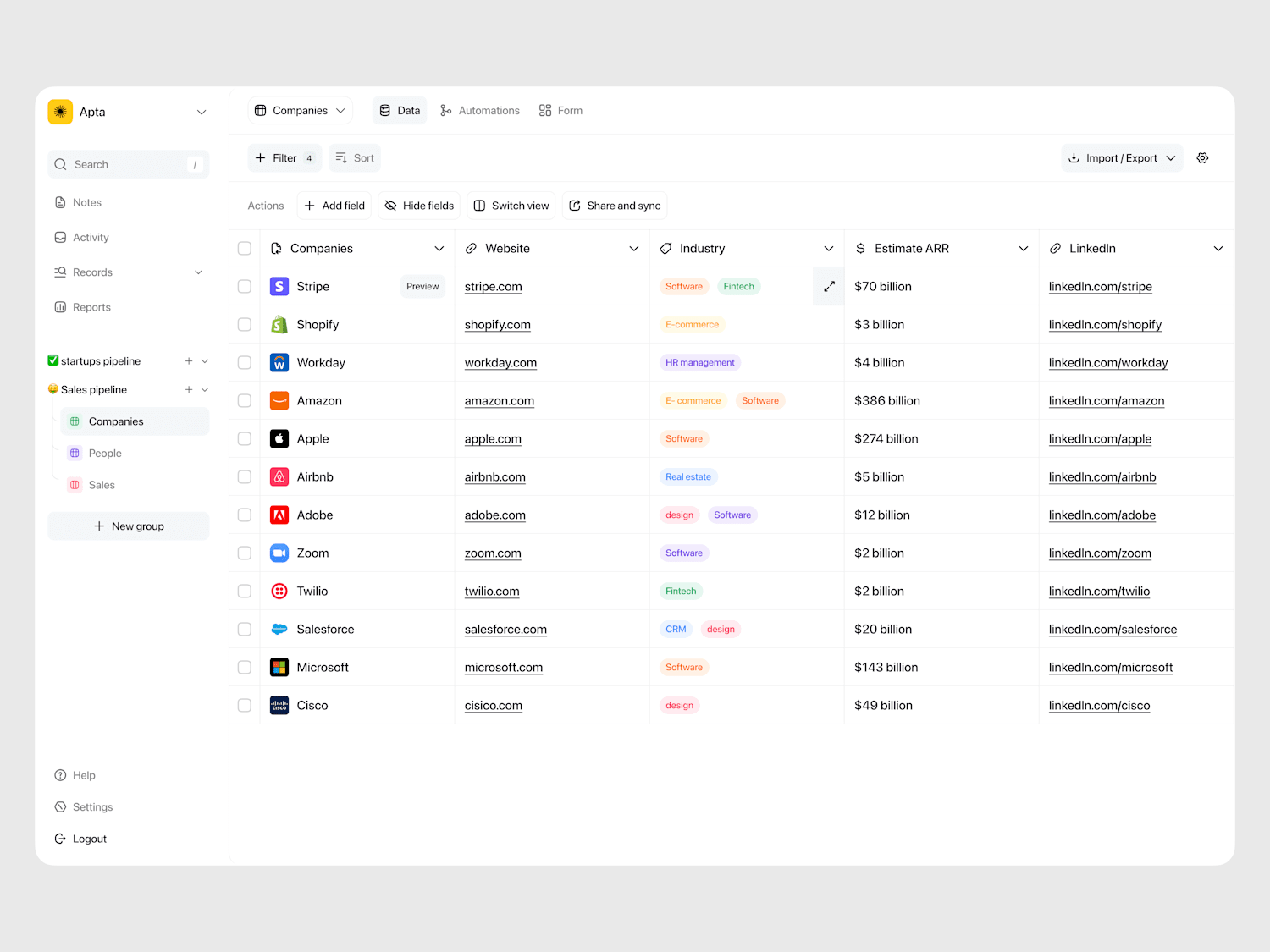
Task: Click the Stripe company logo
Action: point(279,287)
